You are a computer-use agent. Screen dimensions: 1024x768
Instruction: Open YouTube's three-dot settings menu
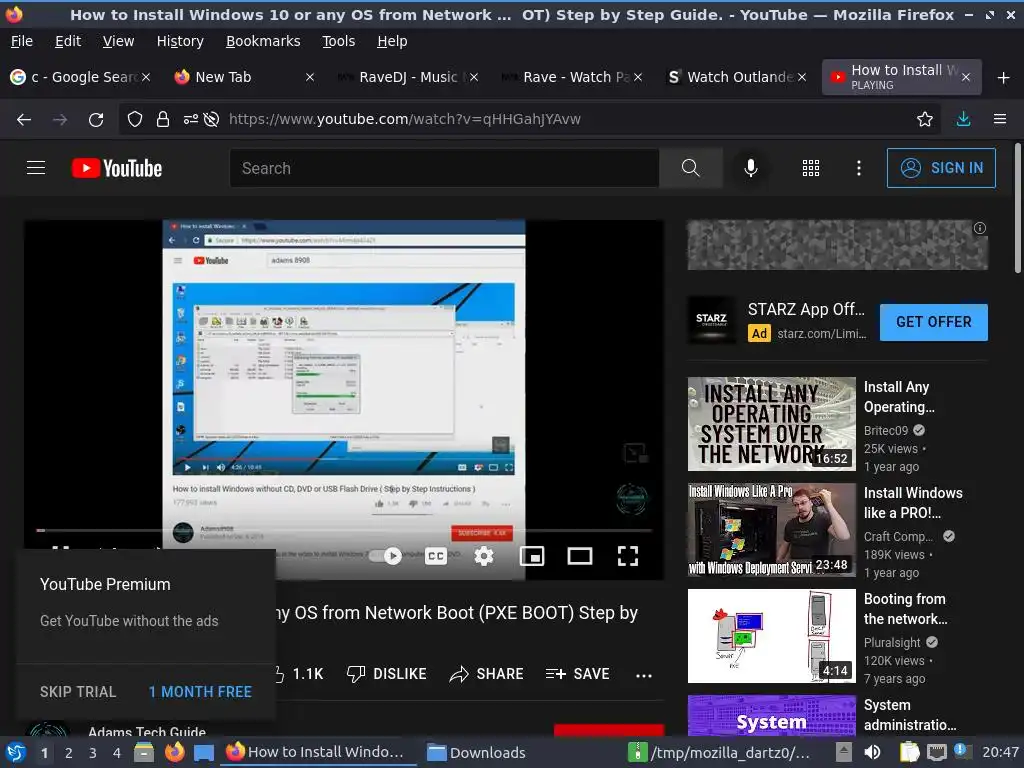click(859, 168)
